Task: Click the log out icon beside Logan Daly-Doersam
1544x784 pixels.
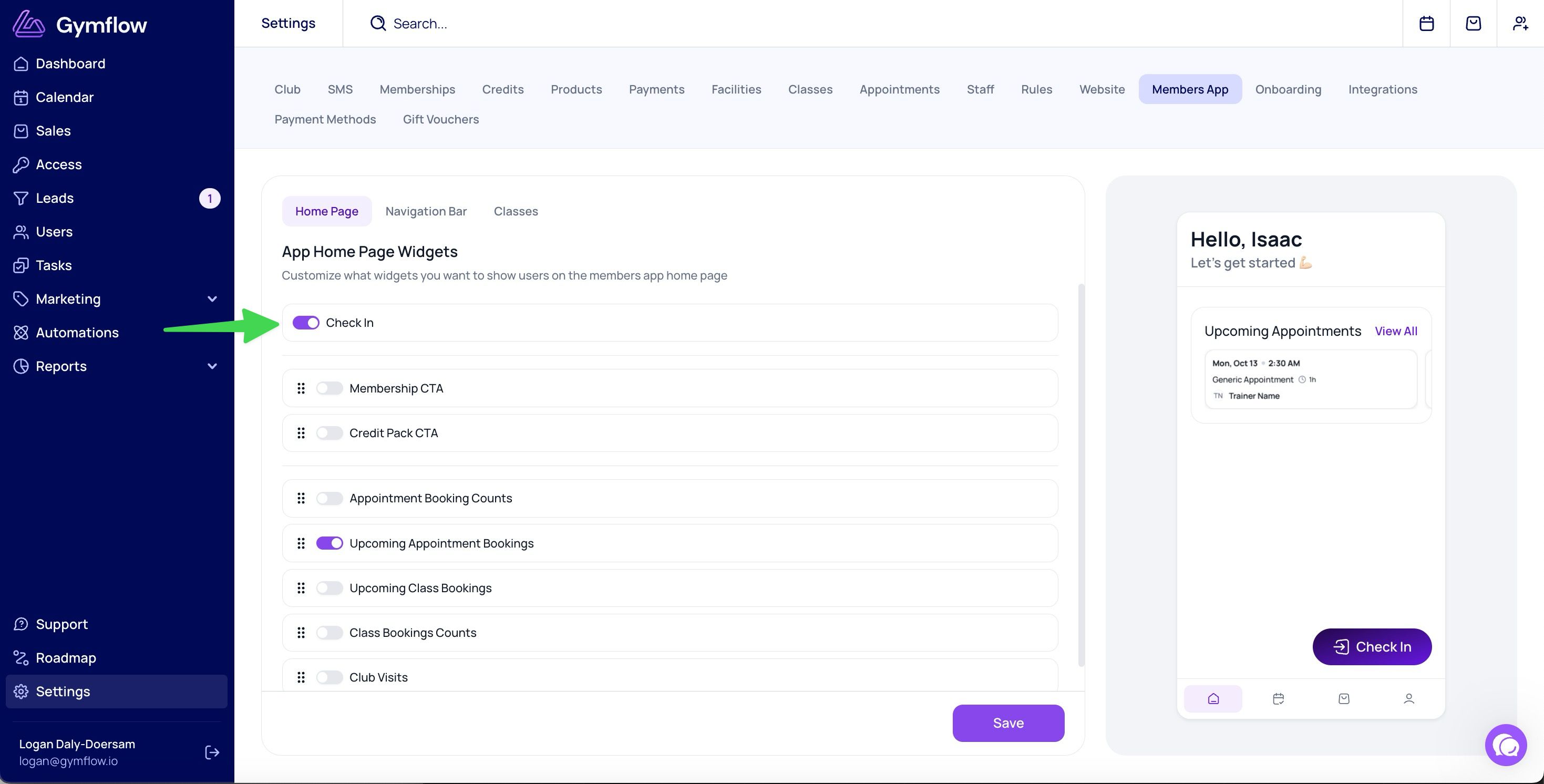Action: pos(212,752)
